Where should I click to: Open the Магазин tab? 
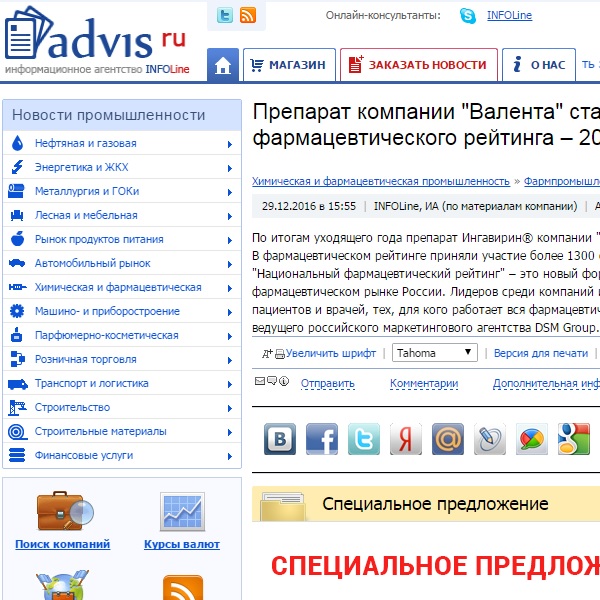[289, 65]
